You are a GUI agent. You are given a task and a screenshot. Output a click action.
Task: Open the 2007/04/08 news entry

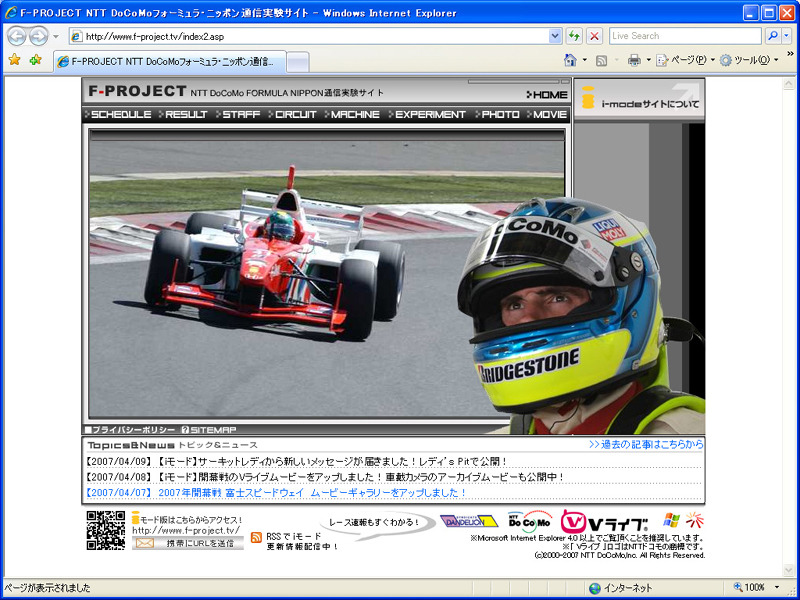coord(325,477)
